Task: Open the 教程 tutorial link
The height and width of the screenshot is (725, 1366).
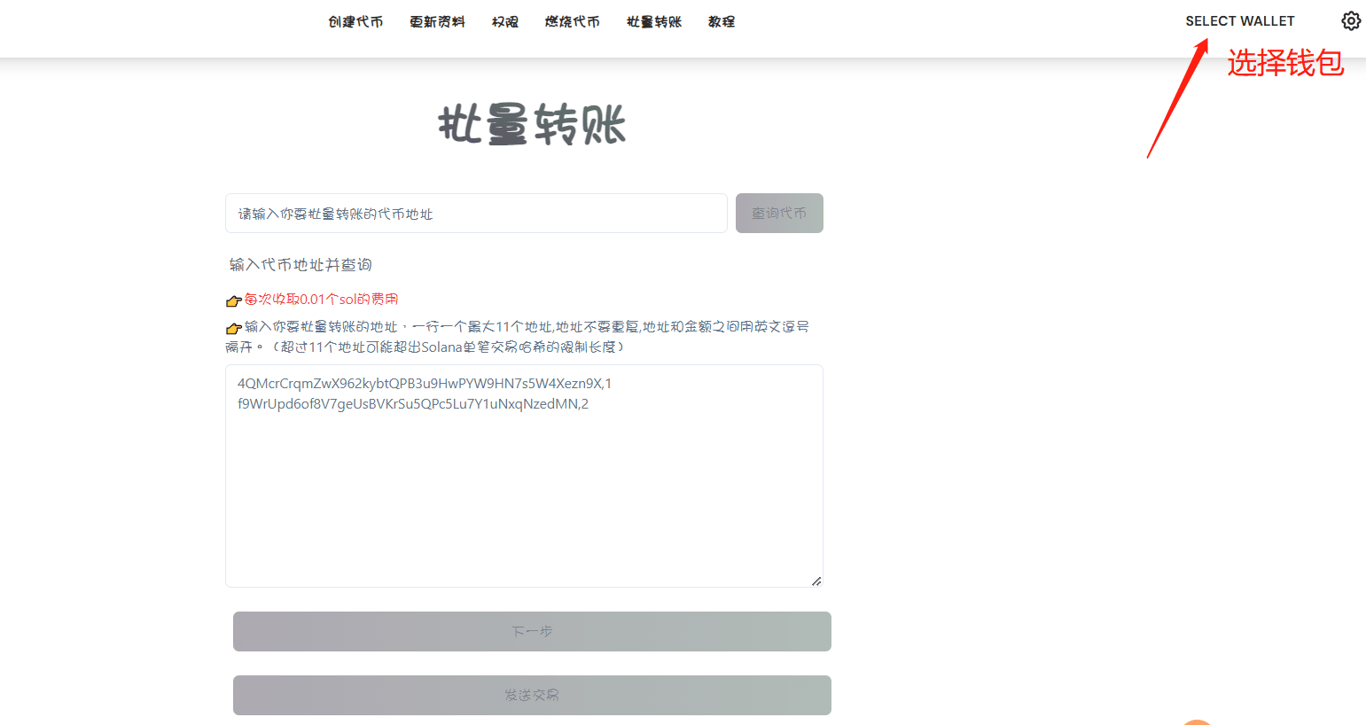Action: click(721, 21)
